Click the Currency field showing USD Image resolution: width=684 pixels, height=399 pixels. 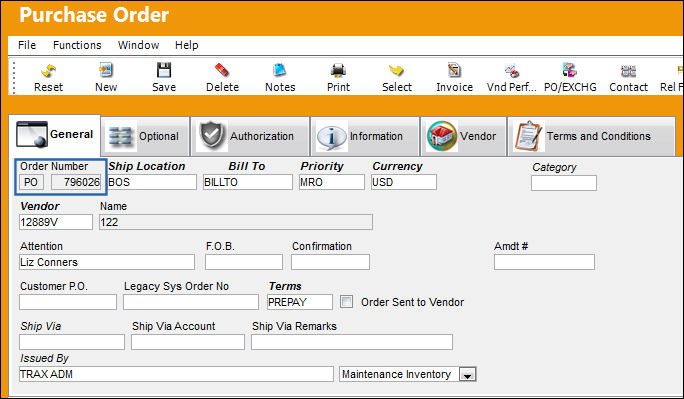click(x=404, y=182)
